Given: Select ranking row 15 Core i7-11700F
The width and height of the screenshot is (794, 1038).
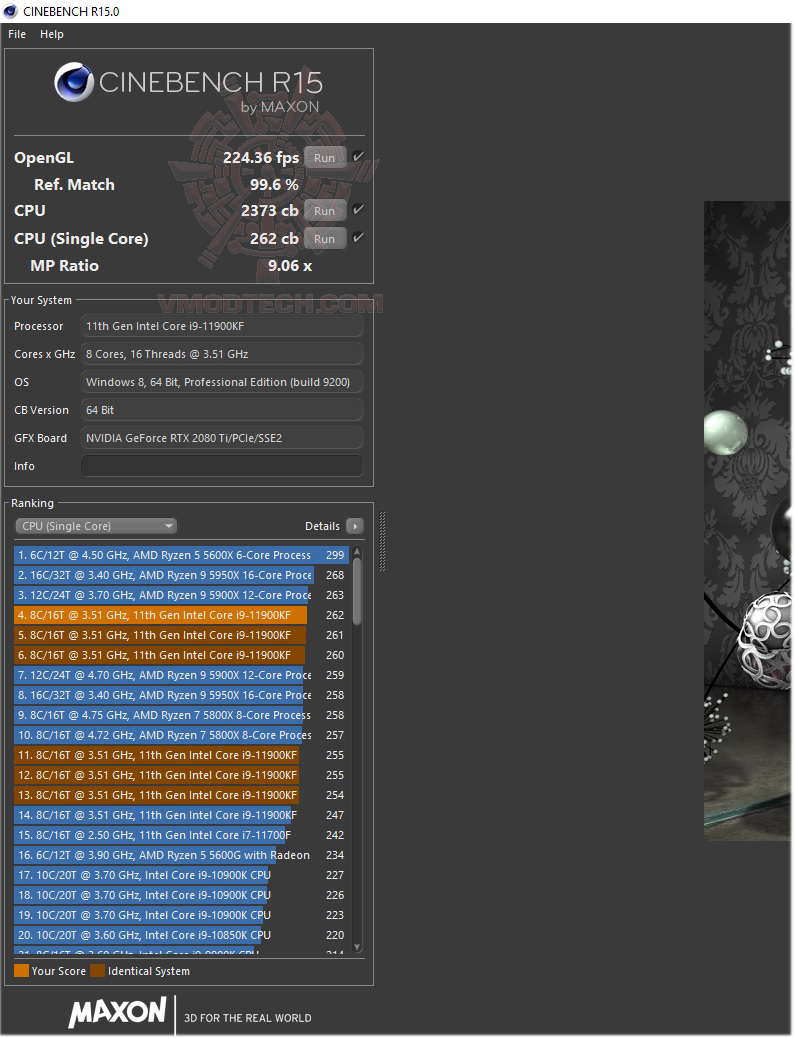Looking at the screenshot, I should pos(181,835).
